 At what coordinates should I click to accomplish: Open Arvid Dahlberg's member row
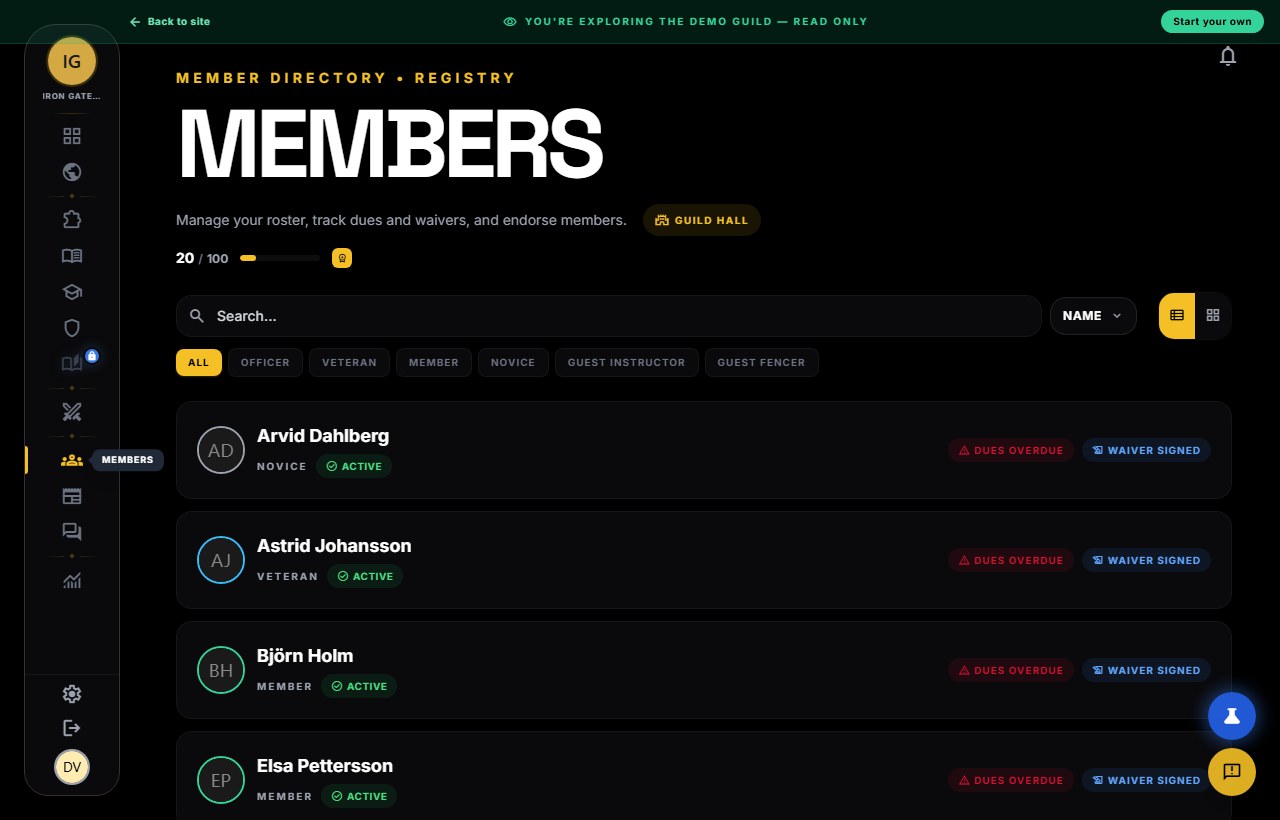[x=704, y=450]
